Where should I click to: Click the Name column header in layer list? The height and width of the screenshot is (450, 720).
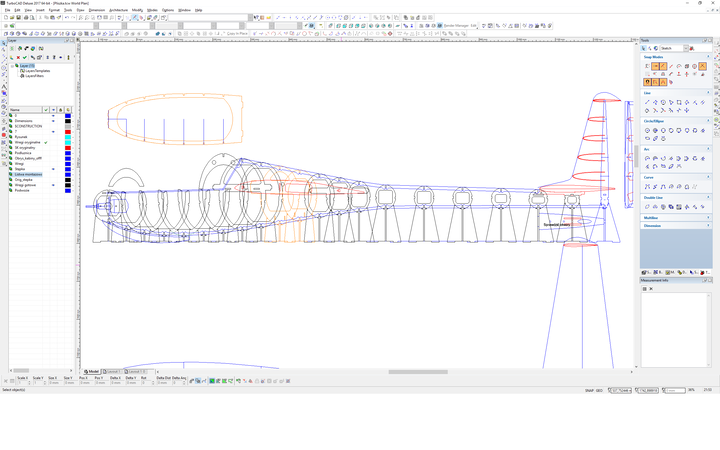[25, 110]
